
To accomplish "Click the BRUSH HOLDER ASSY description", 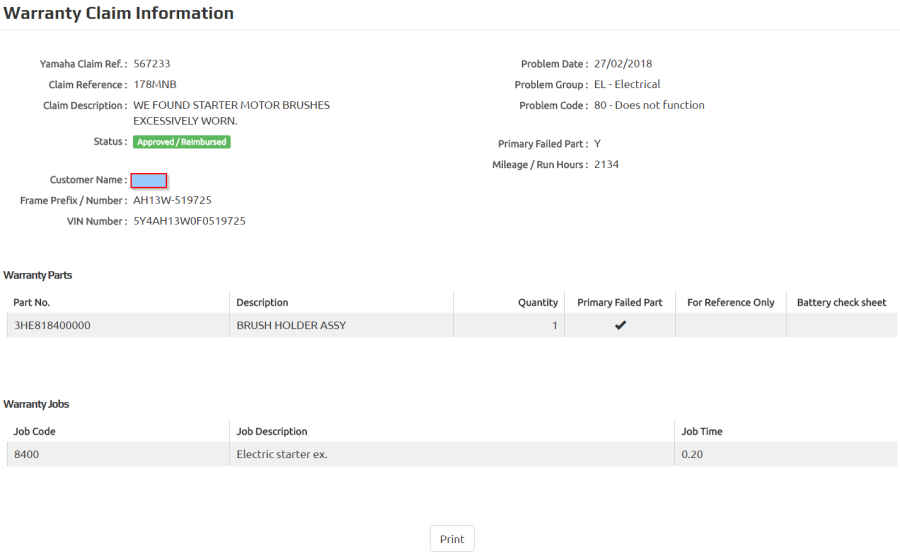I will click(291, 325).
